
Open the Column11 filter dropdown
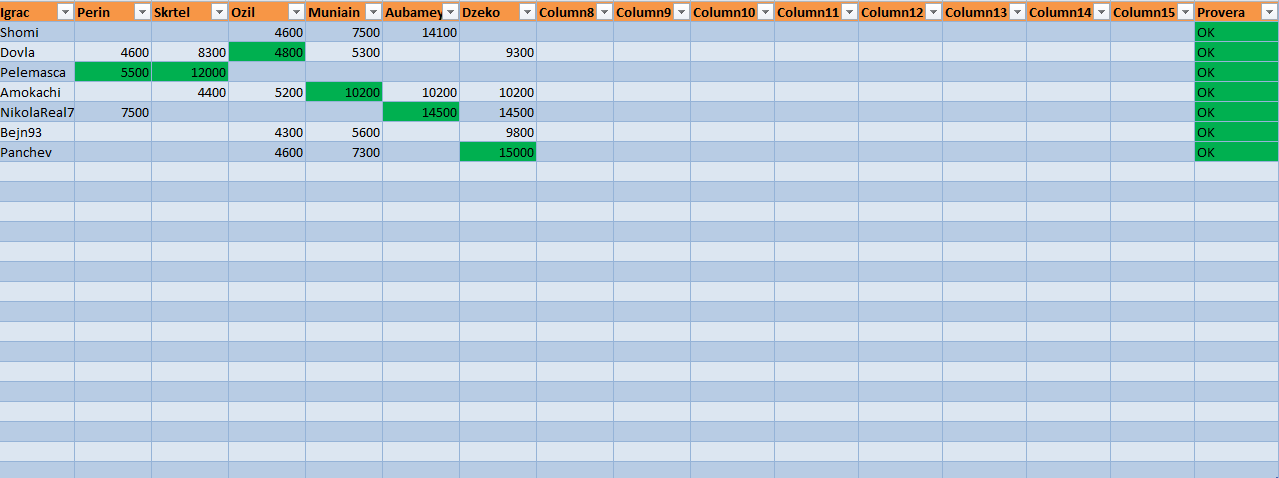(x=849, y=12)
